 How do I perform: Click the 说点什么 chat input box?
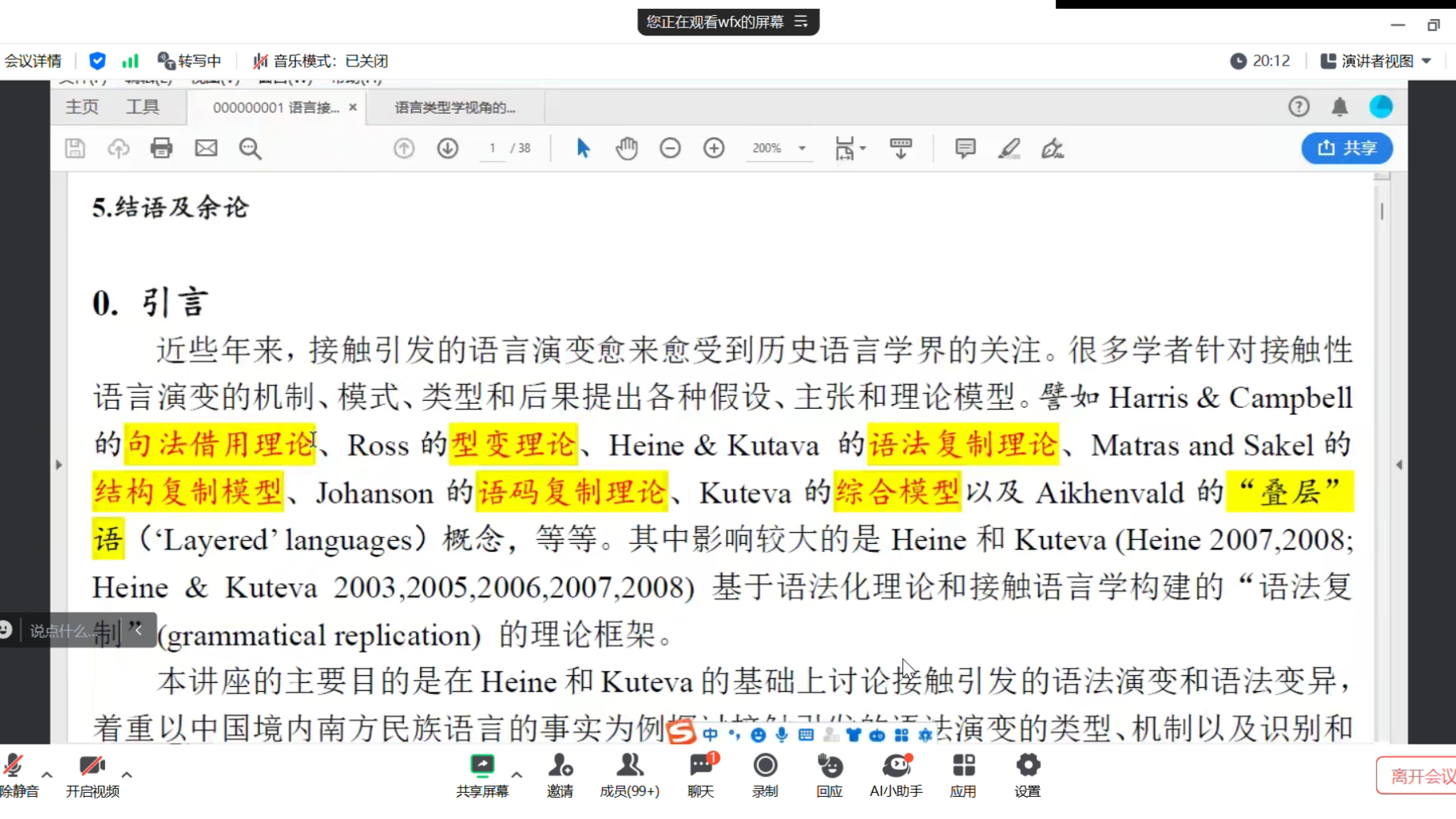pyautogui.click(x=63, y=631)
